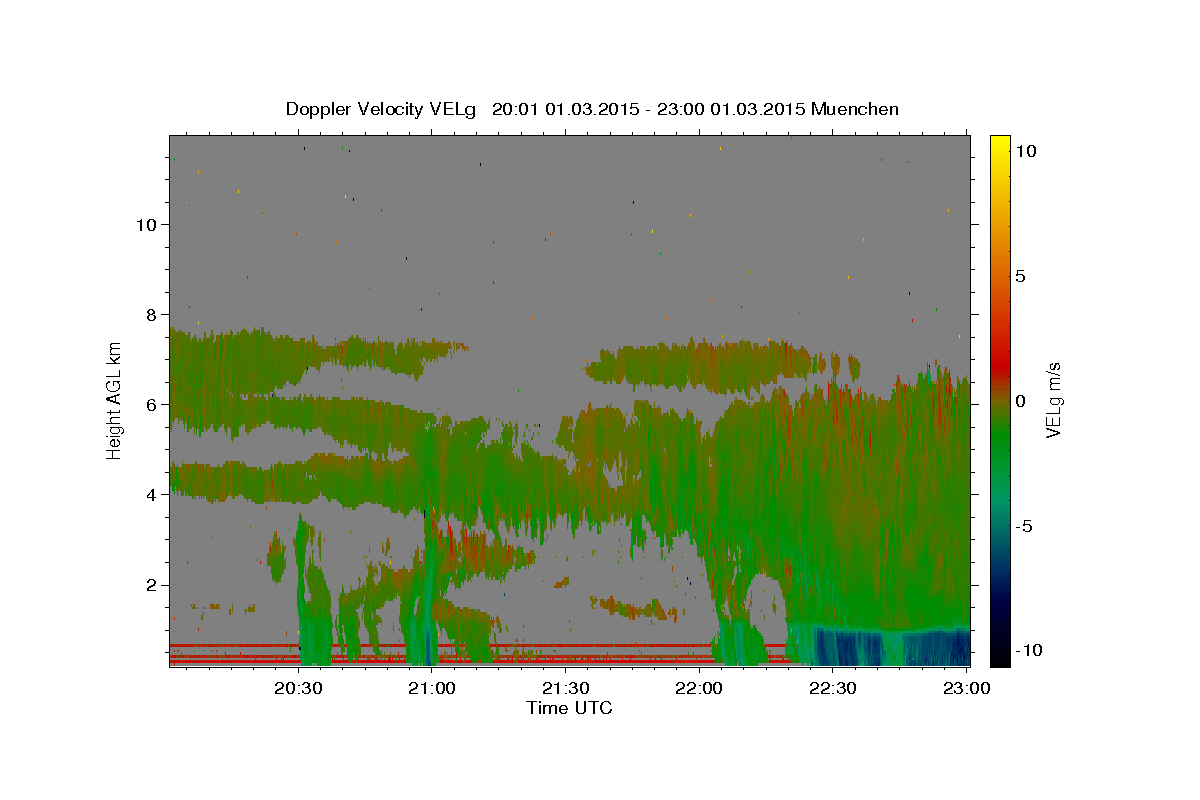Viewport: 1200px width, 800px height.
Task: Click the 'Height AGL km' axis label
Action: (x=114, y=400)
